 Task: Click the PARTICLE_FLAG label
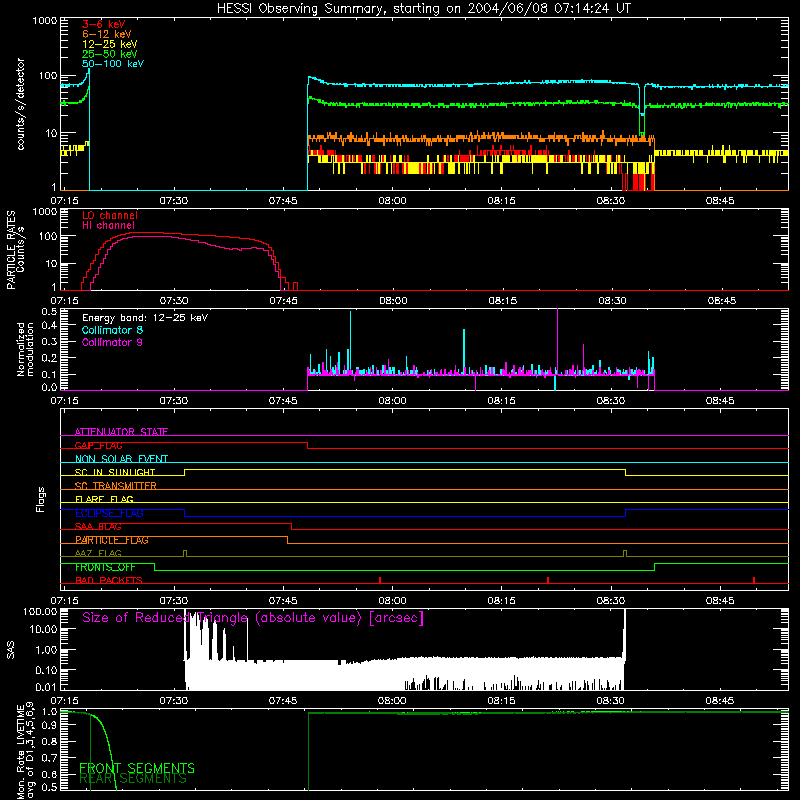(112, 540)
